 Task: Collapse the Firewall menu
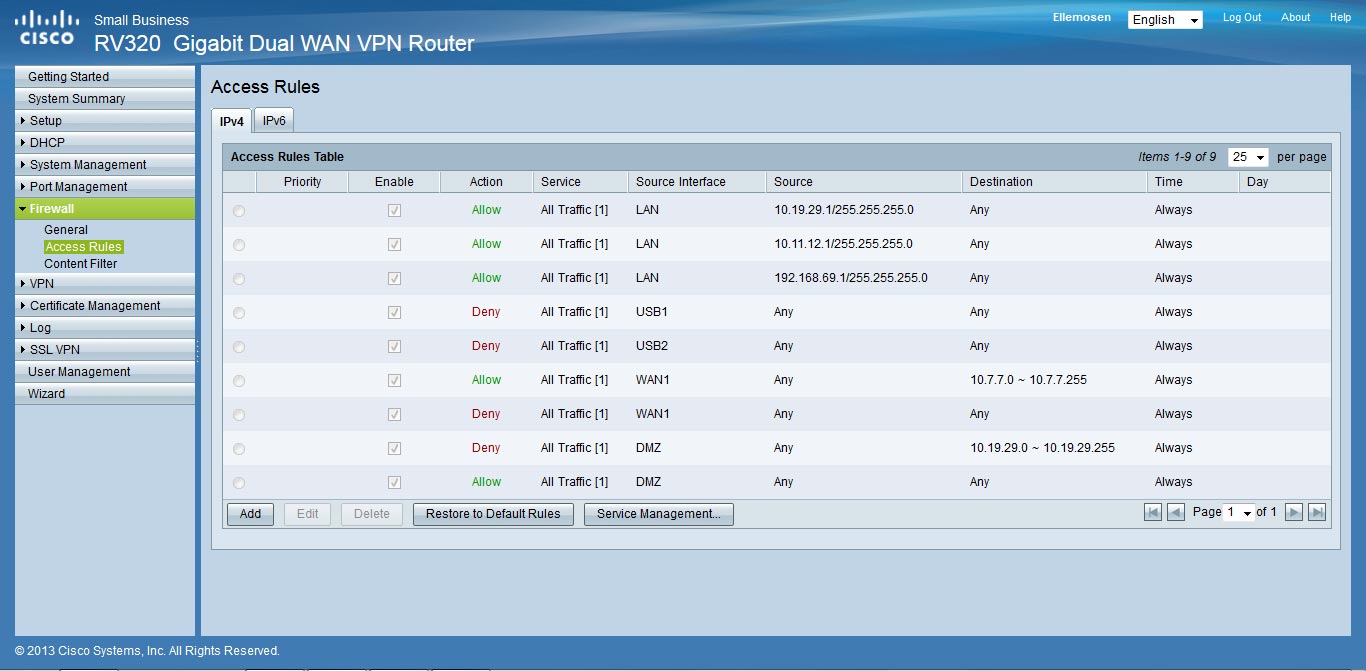[x=105, y=208]
